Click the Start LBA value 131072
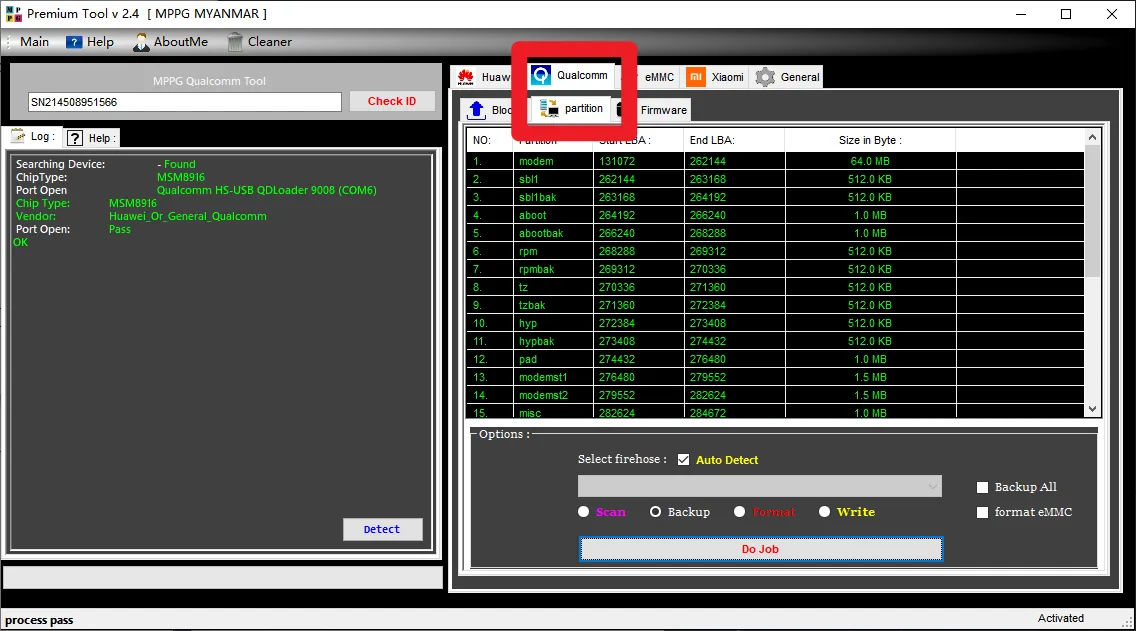 (x=617, y=161)
